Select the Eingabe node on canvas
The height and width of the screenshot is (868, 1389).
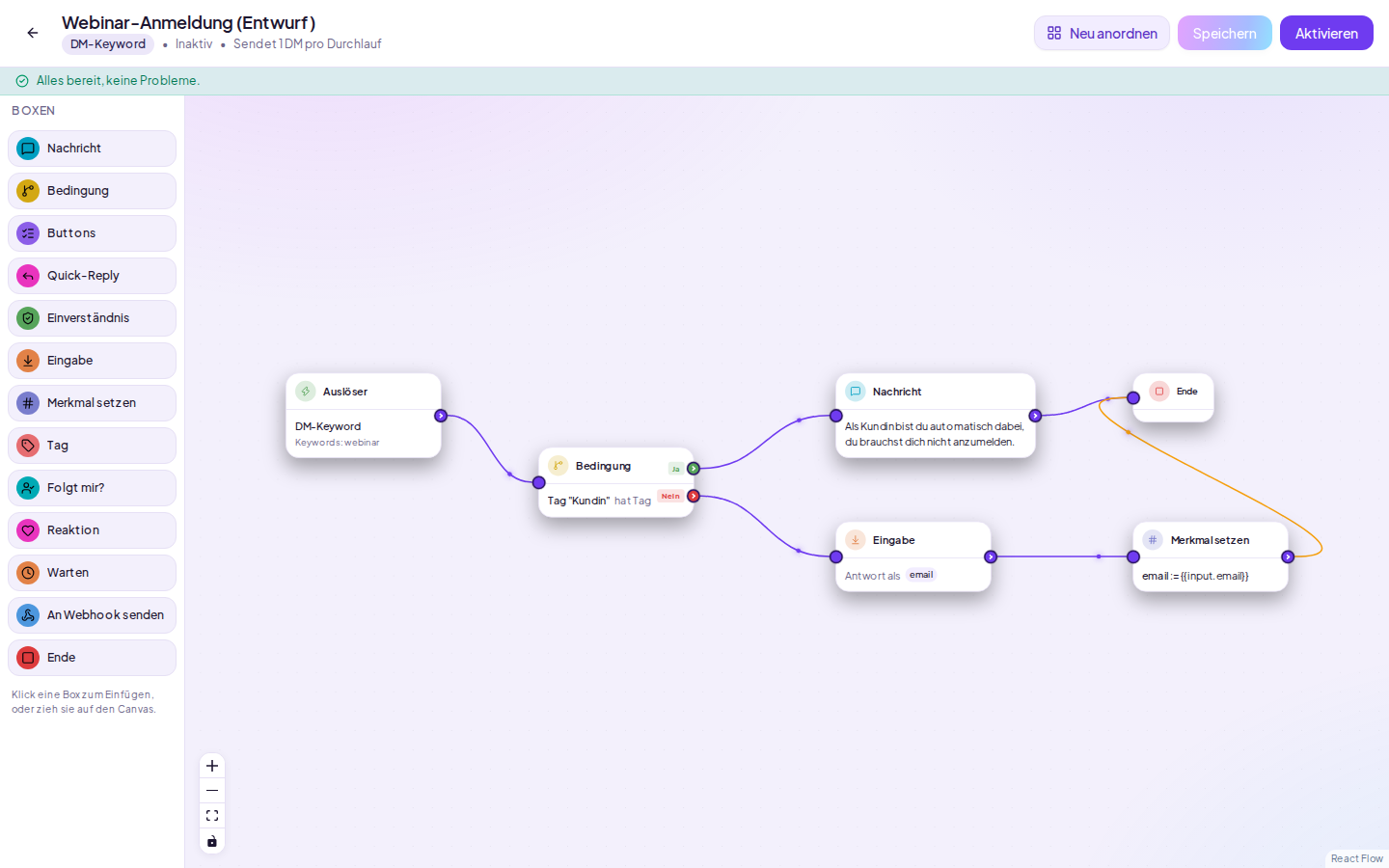tap(913, 556)
